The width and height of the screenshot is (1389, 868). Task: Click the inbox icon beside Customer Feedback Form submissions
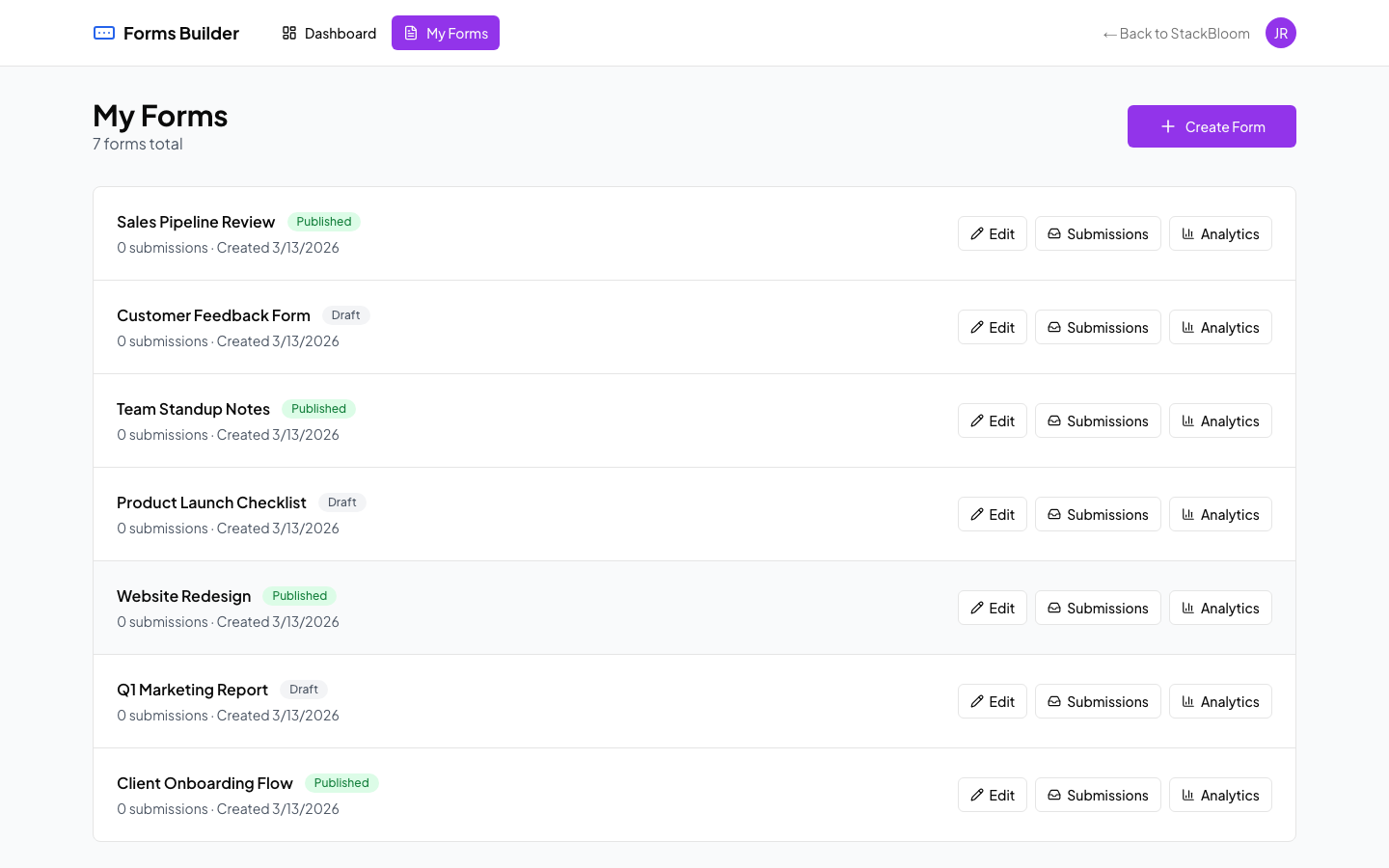click(x=1056, y=326)
